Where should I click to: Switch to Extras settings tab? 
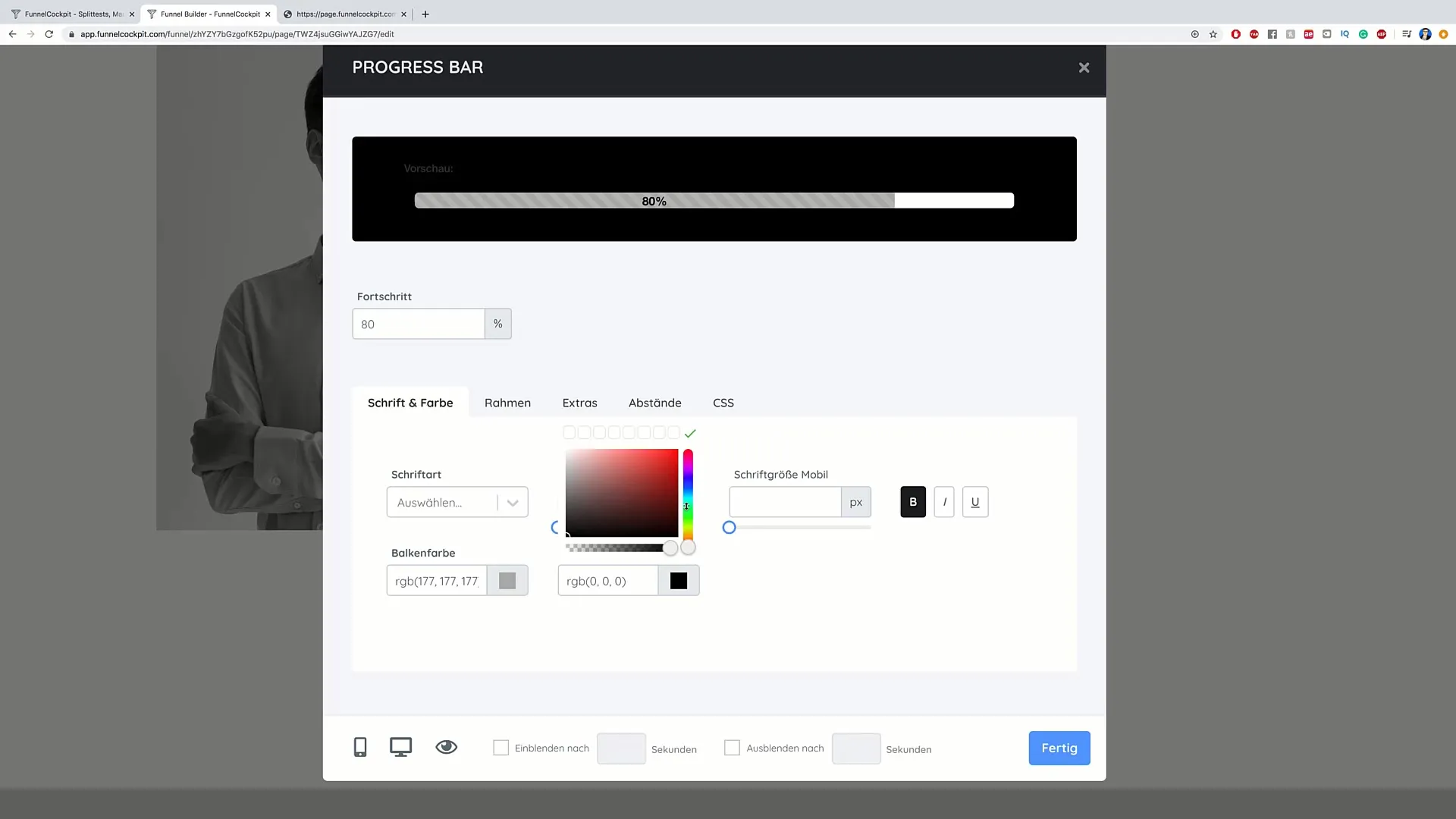pyautogui.click(x=579, y=402)
